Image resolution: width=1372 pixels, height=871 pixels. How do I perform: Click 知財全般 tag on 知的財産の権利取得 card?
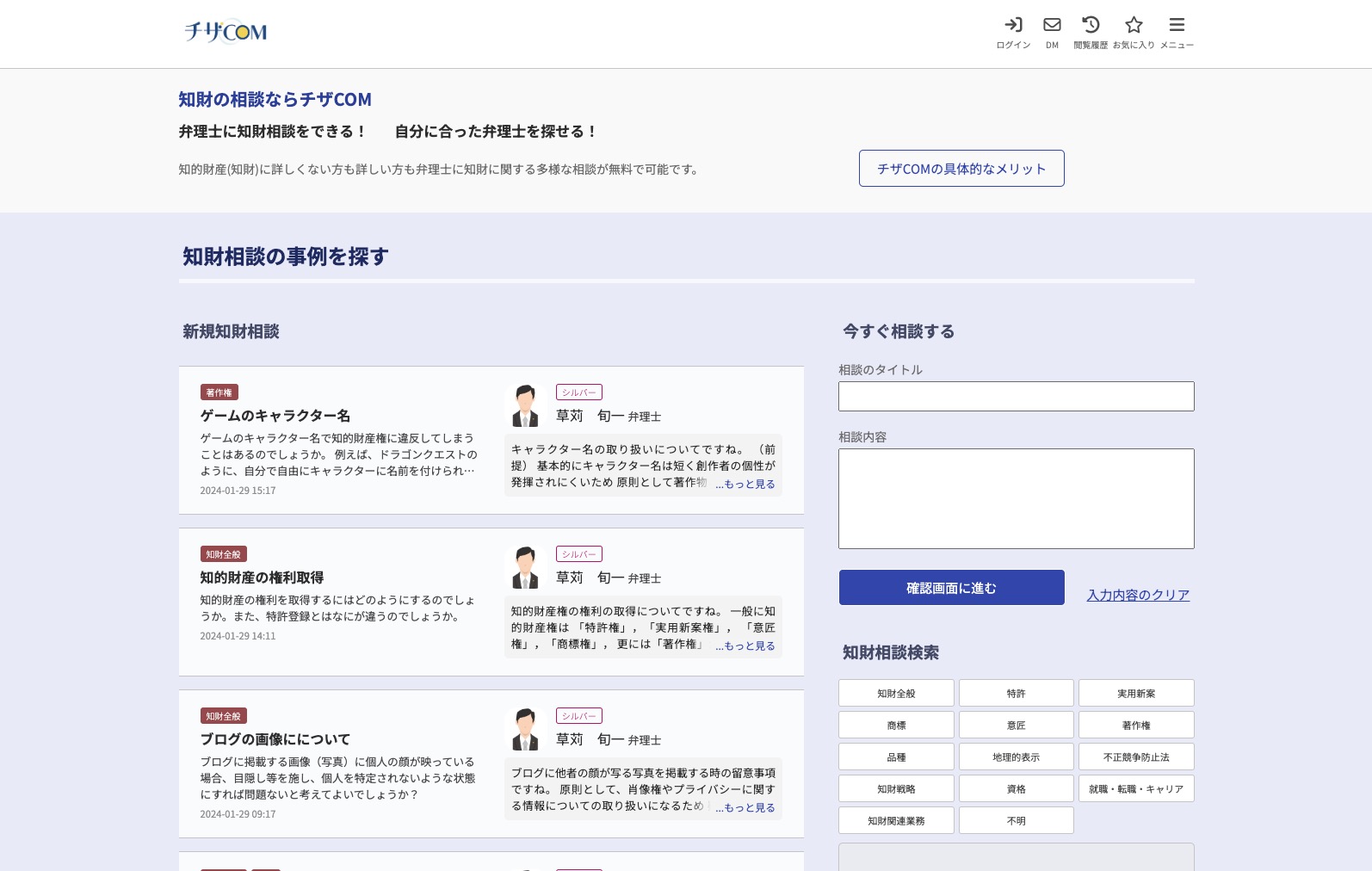[x=223, y=554]
